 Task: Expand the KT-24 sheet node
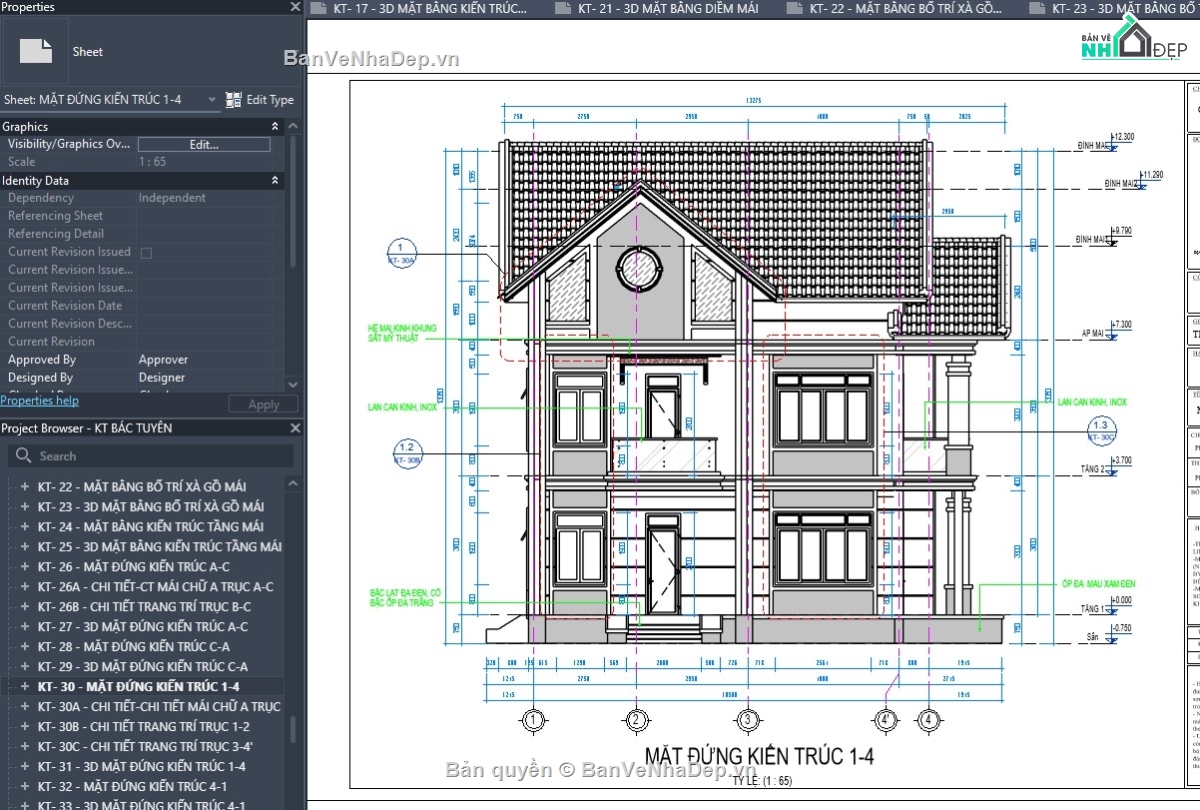[25, 527]
